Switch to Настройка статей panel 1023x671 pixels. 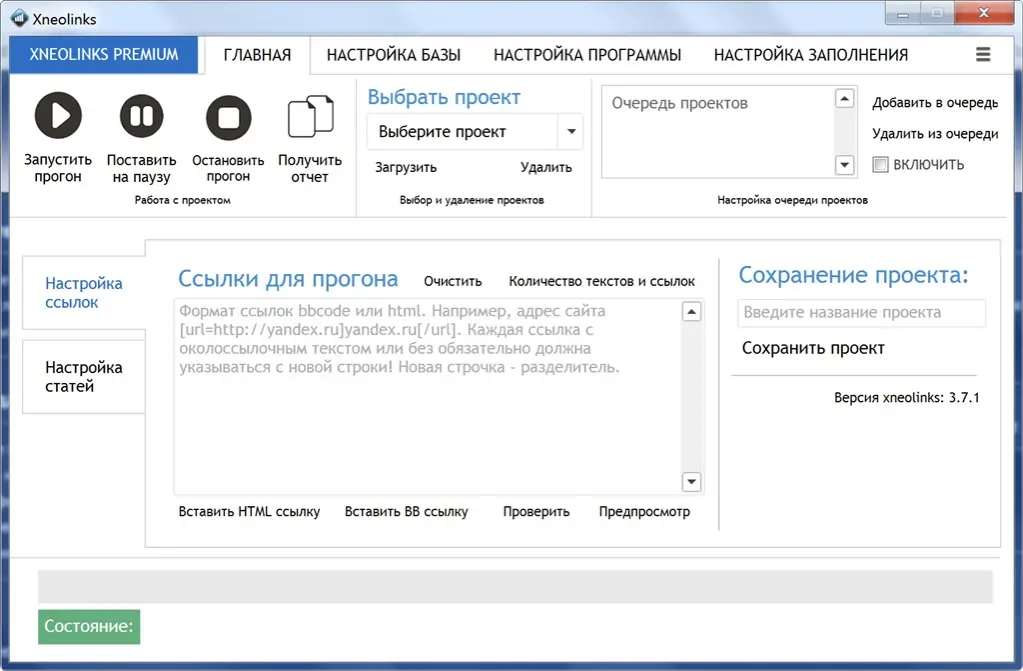[83, 377]
